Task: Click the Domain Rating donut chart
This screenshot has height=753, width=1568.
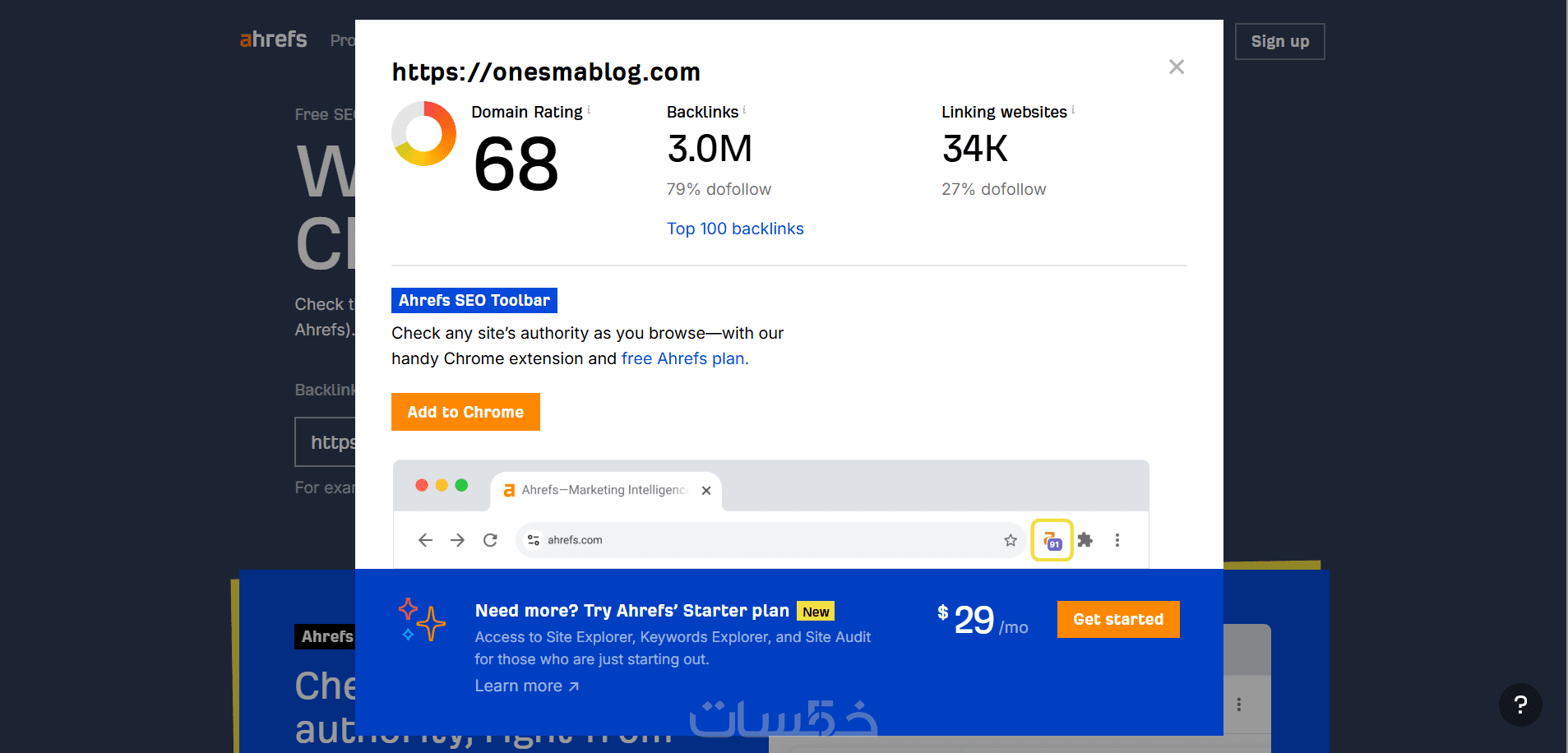Action: click(x=424, y=133)
